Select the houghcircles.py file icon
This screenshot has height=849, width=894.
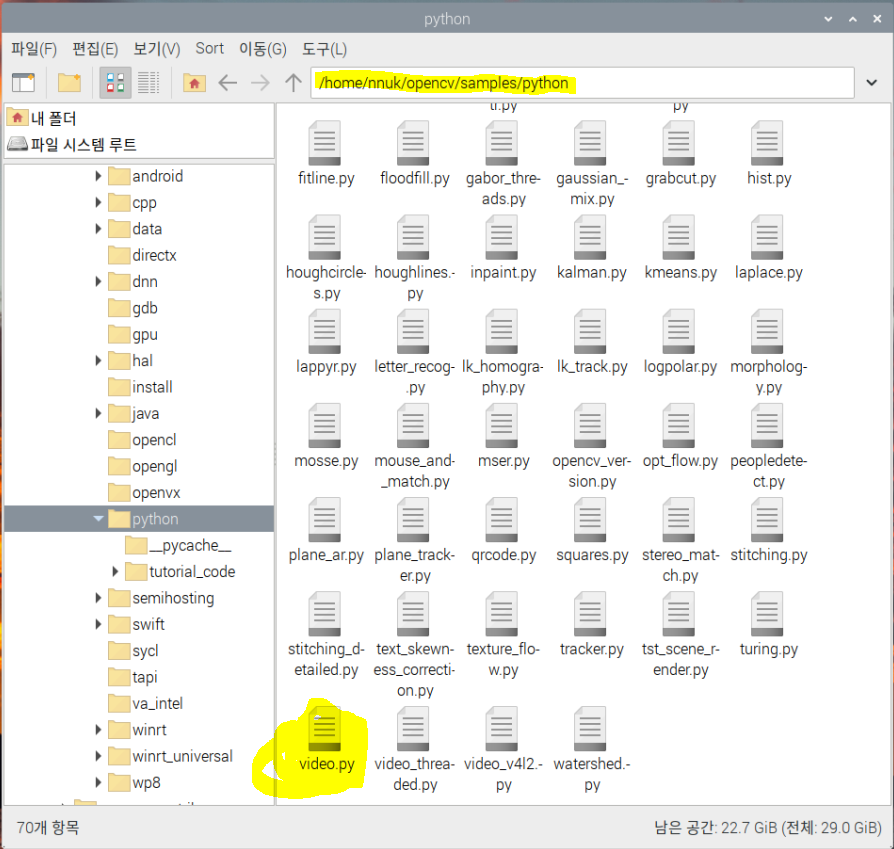click(324, 237)
